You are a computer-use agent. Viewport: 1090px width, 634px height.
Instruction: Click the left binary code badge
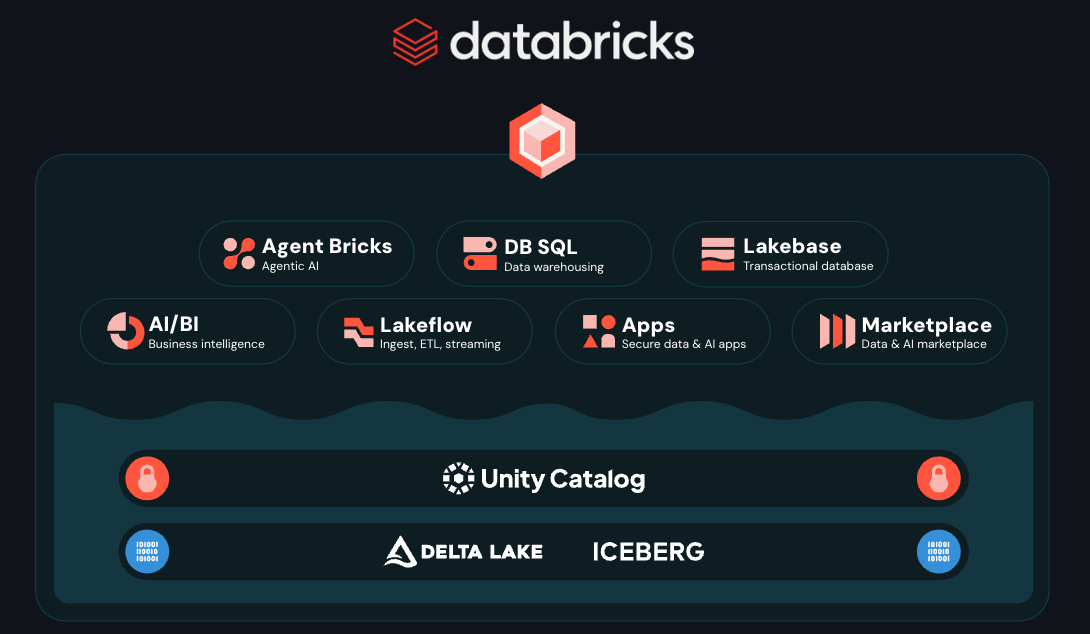(146, 551)
